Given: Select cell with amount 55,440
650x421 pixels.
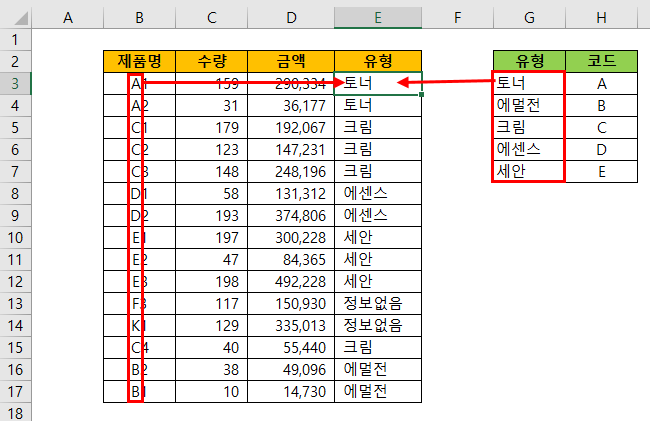Looking at the screenshot, I should (291, 348).
